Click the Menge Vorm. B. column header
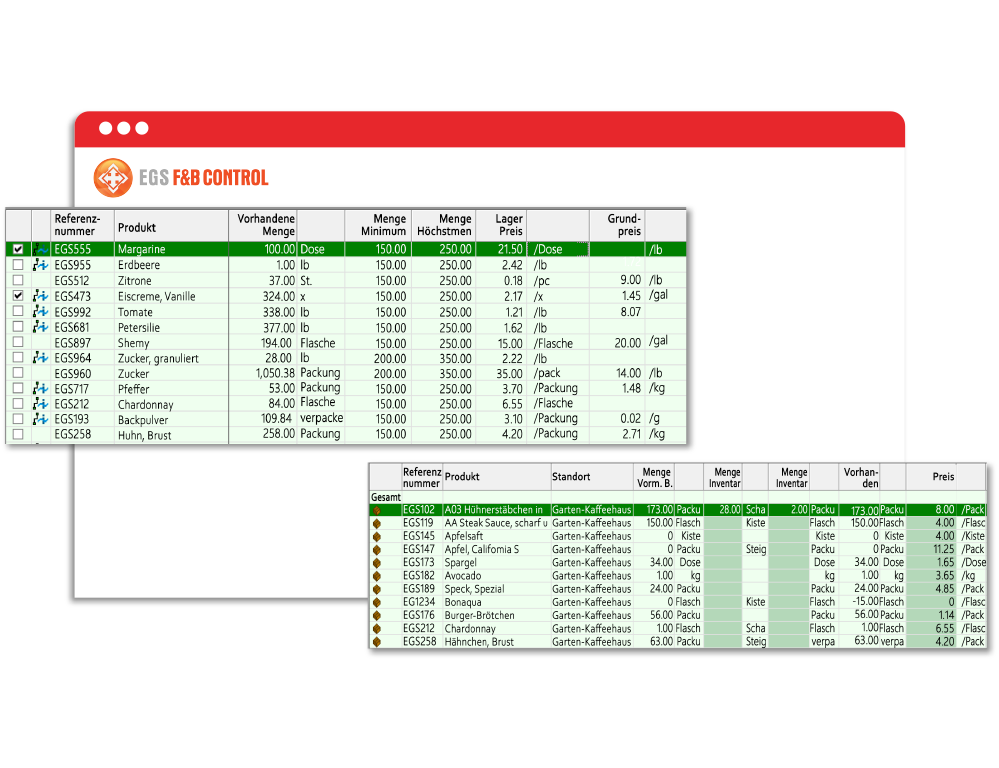The width and height of the screenshot is (999, 768). 654,477
